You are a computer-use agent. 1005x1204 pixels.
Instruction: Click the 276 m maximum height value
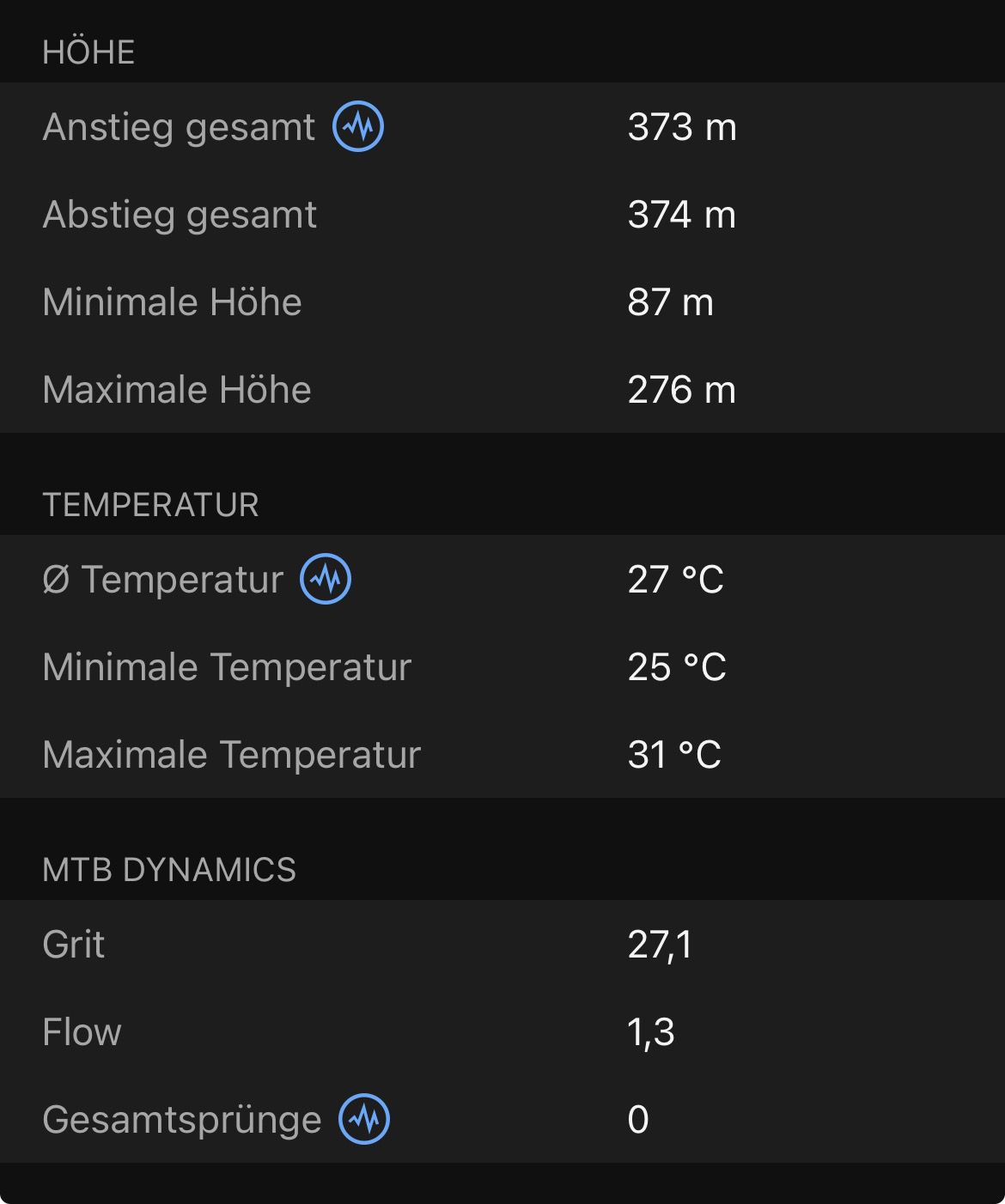682,390
